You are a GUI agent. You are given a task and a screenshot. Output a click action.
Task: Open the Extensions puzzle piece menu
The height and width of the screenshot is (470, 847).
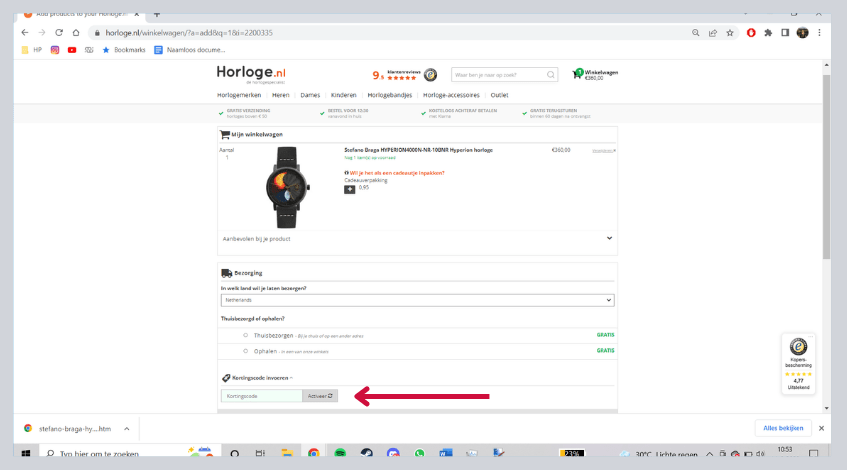[768, 33]
